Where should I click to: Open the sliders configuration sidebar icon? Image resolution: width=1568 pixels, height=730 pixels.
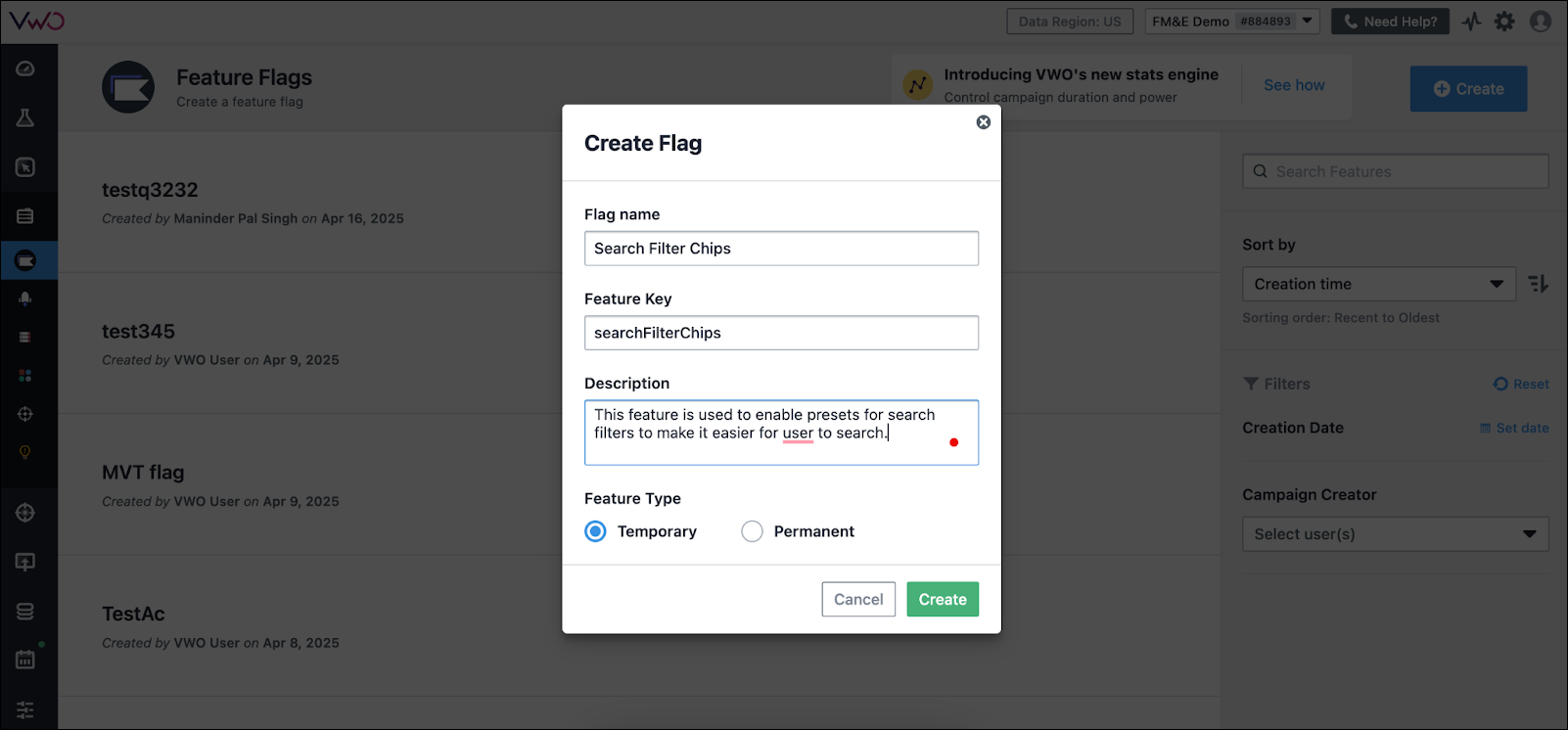(x=25, y=709)
